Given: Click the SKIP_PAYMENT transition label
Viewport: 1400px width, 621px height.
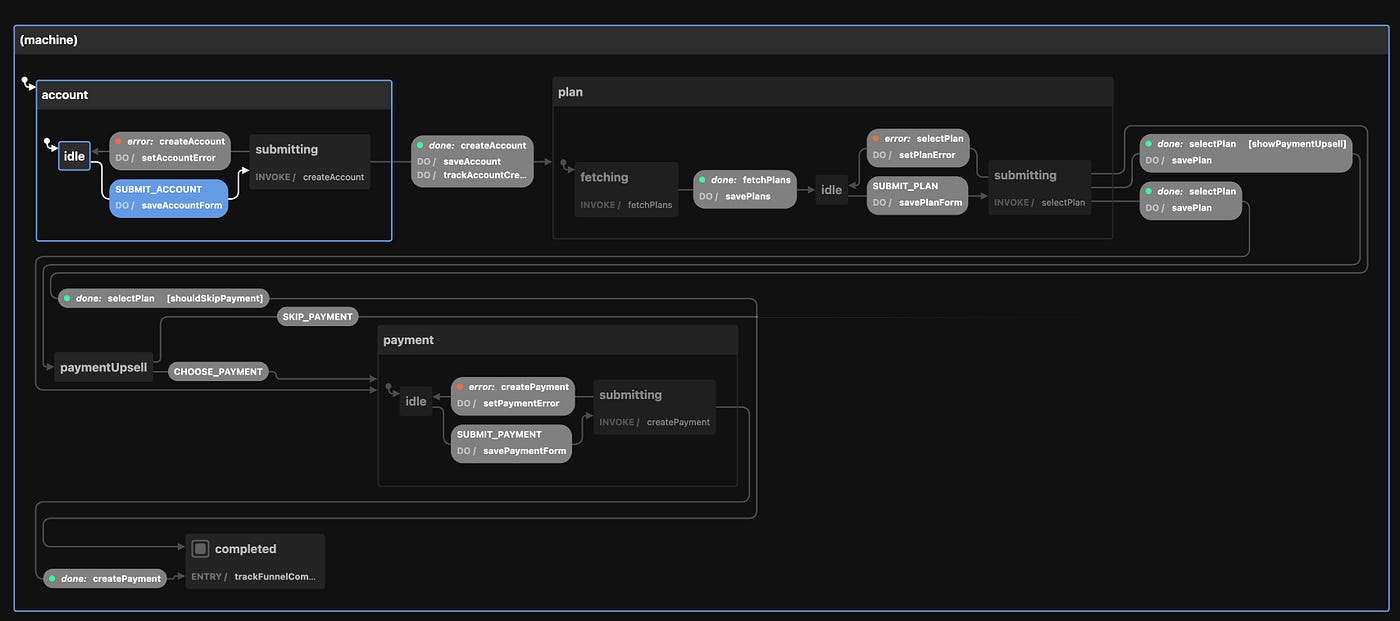Looking at the screenshot, I should tap(317, 316).
